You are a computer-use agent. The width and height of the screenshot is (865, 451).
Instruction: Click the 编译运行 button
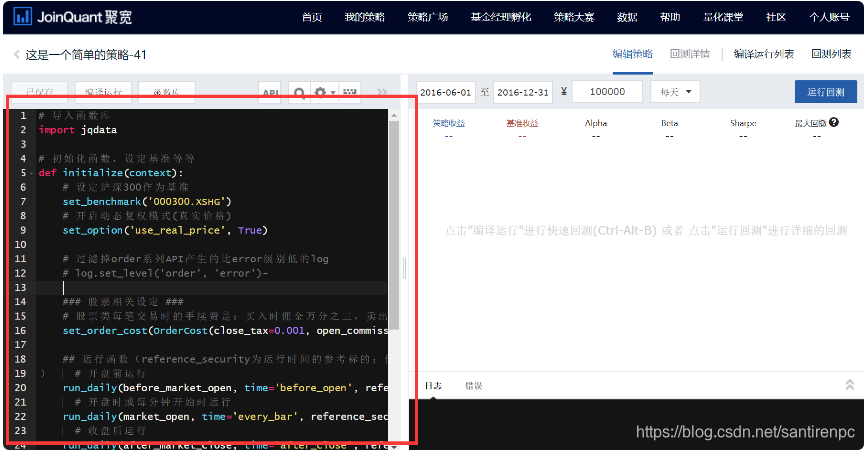point(103,92)
